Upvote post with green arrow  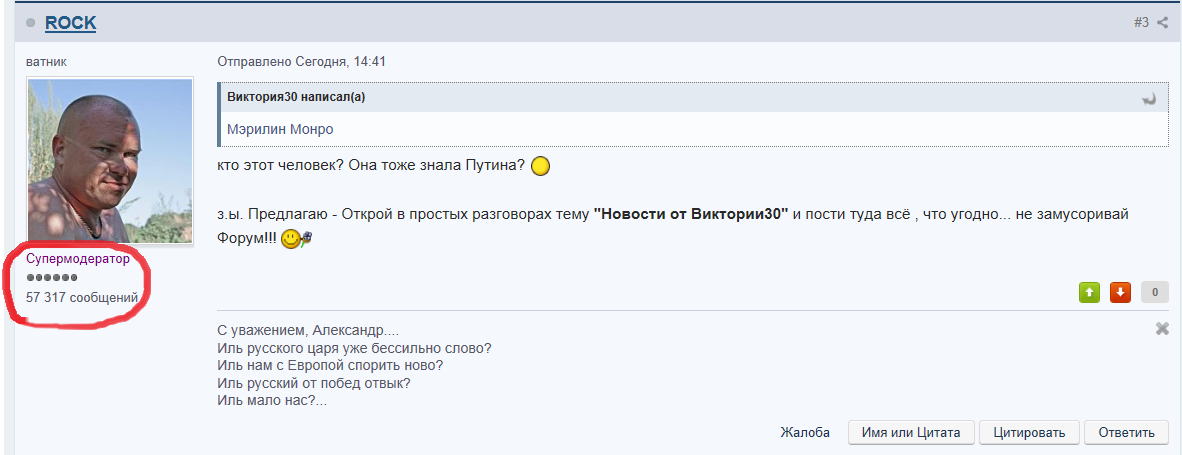coord(1089,292)
